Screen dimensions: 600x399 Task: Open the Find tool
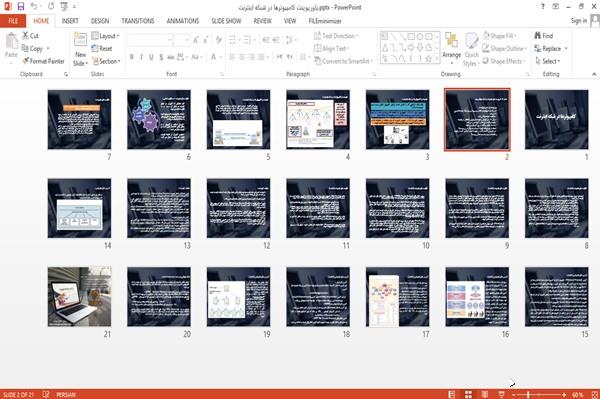(x=544, y=36)
